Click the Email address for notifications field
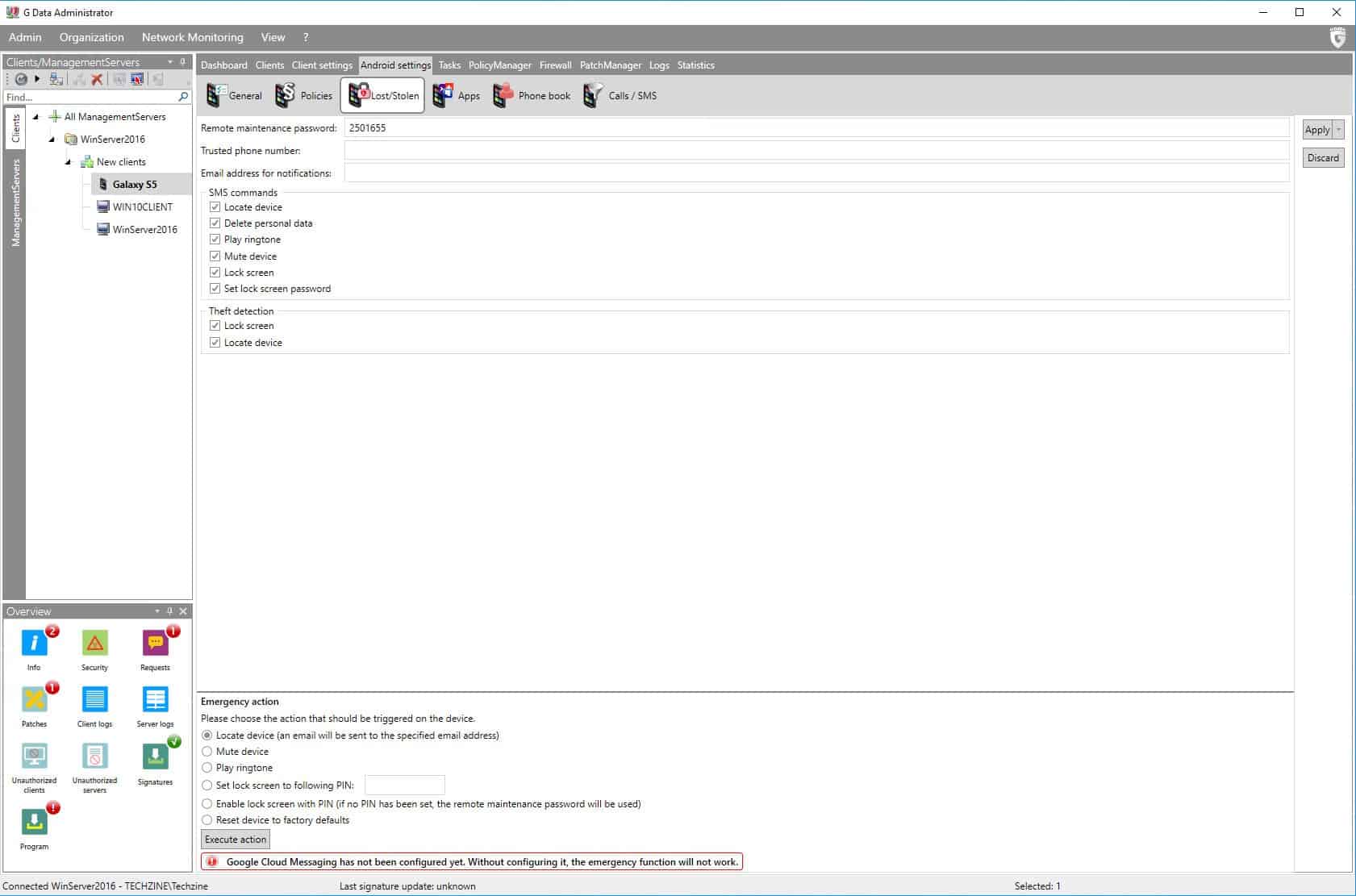 tap(816, 173)
